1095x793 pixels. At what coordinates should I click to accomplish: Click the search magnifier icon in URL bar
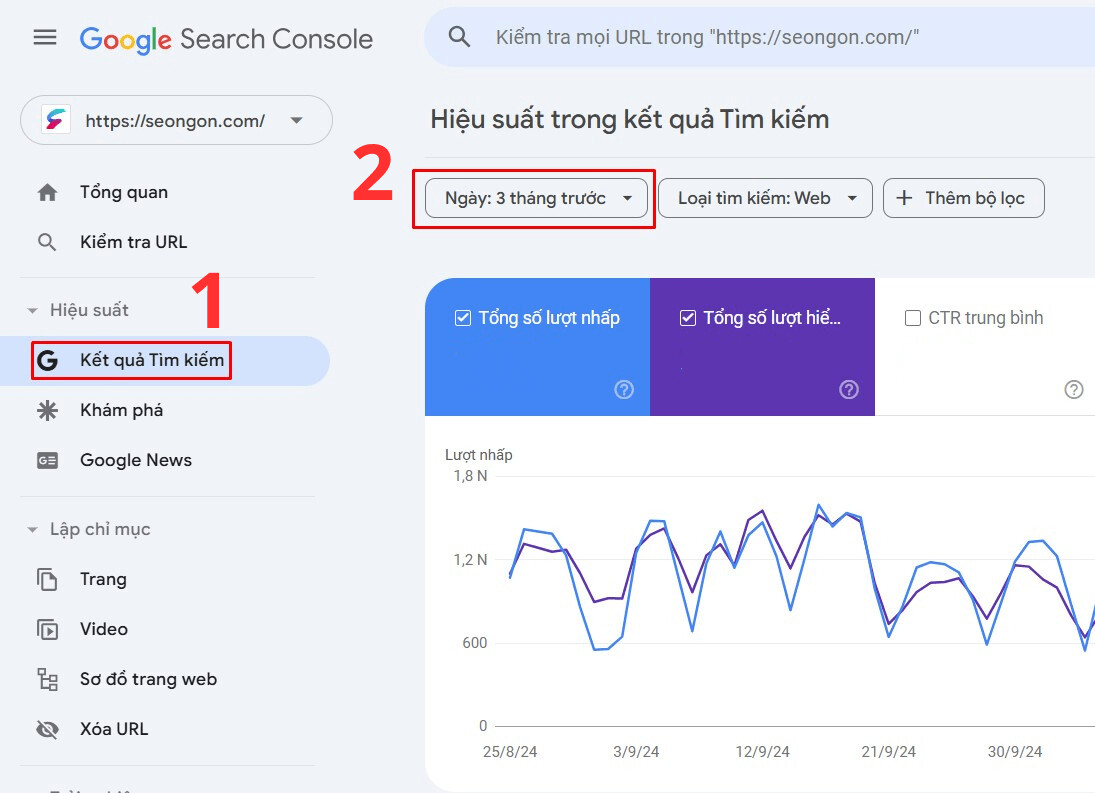(459, 36)
